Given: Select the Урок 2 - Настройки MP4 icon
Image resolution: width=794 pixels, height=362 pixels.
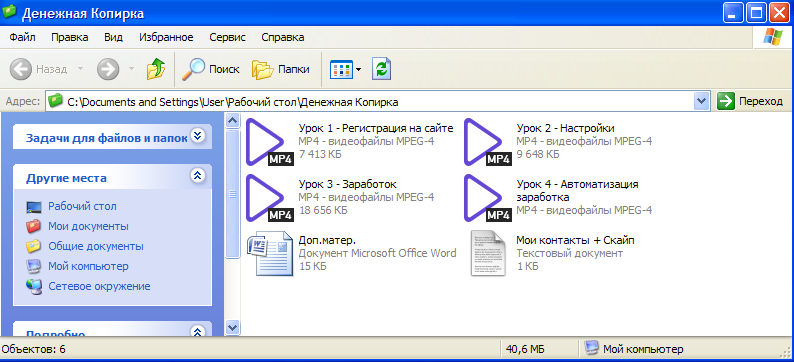Looking at the screenshot, I should pos(488,142).
